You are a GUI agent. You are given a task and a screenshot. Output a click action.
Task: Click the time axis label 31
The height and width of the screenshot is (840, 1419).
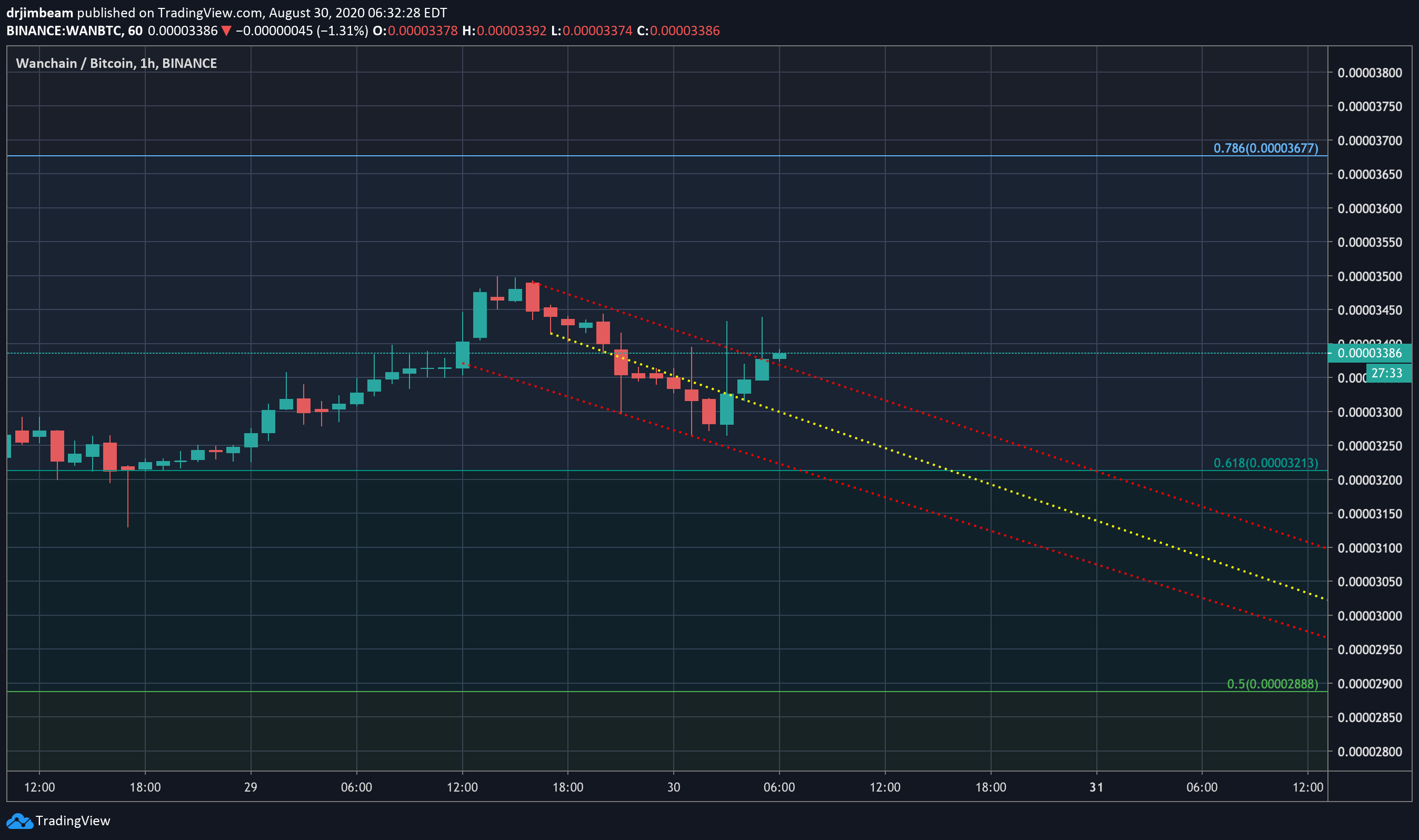1096,787
